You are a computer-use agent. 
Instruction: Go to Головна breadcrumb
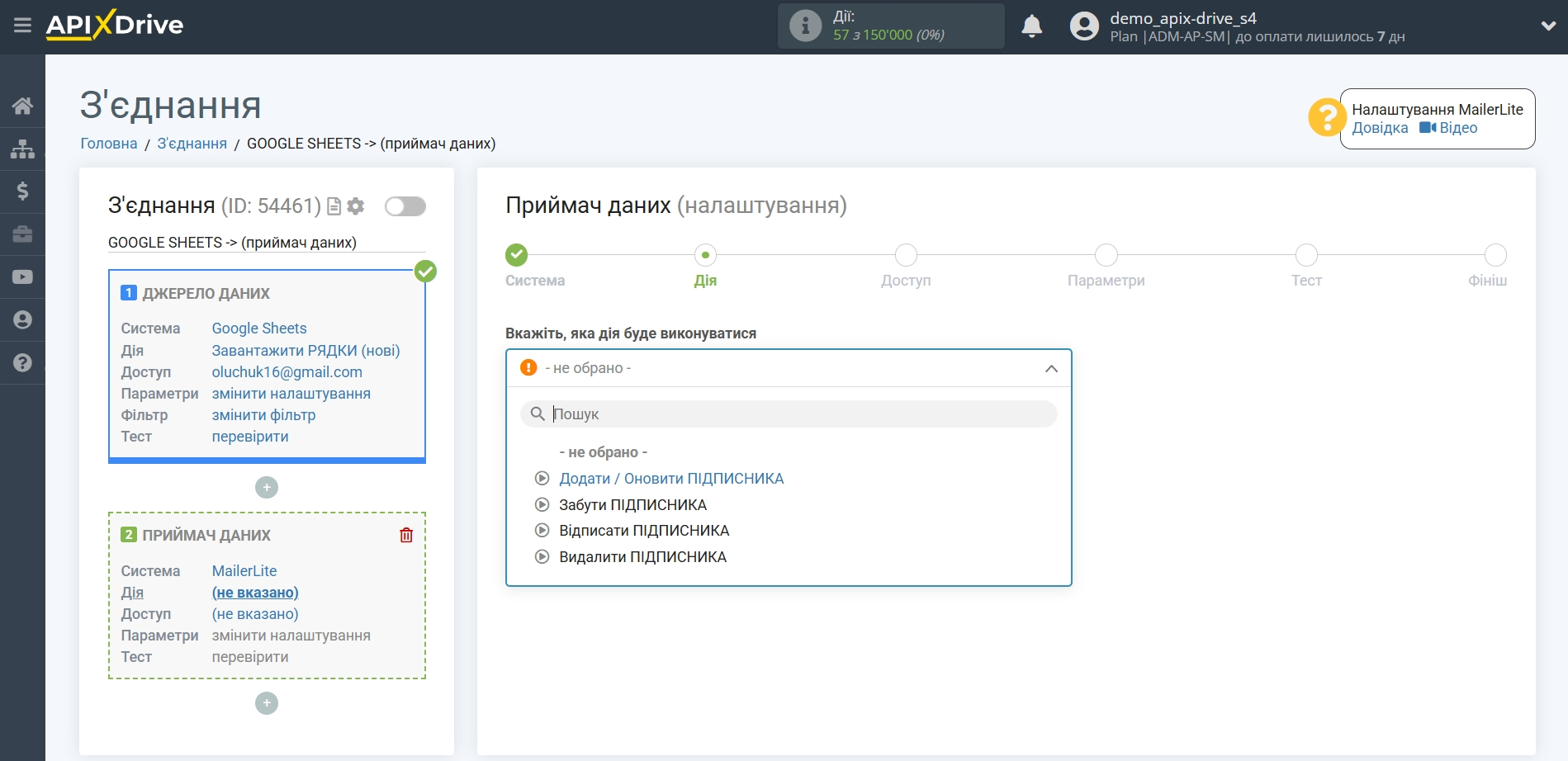coord(109,144)
